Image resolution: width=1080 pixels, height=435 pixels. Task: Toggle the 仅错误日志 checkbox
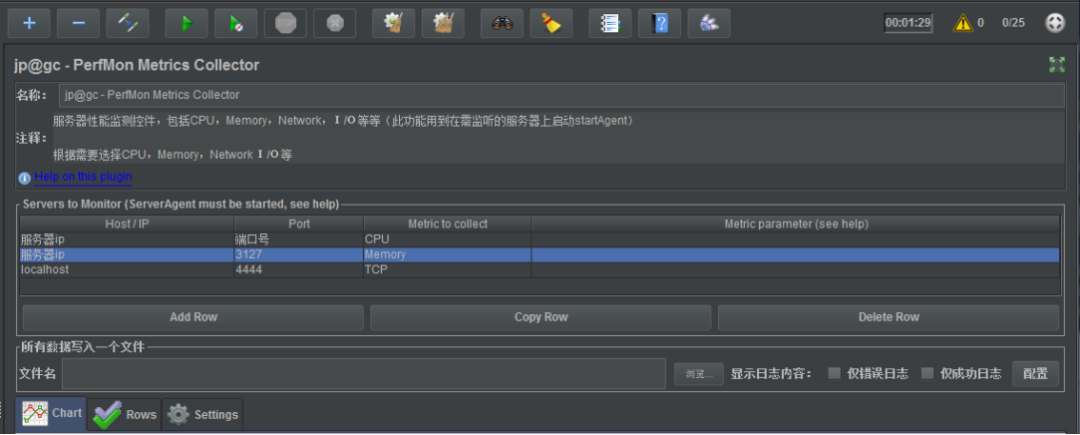pos(835,374)
